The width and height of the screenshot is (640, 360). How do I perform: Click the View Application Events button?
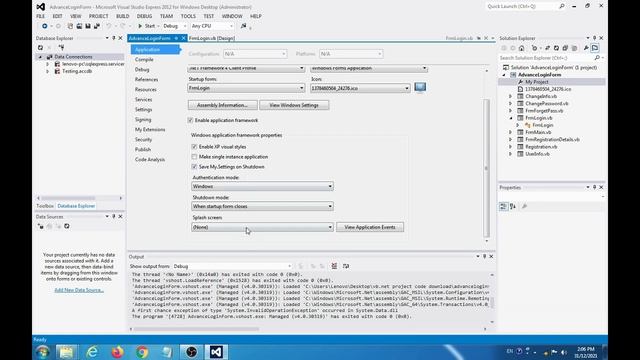tap(370, 227)
